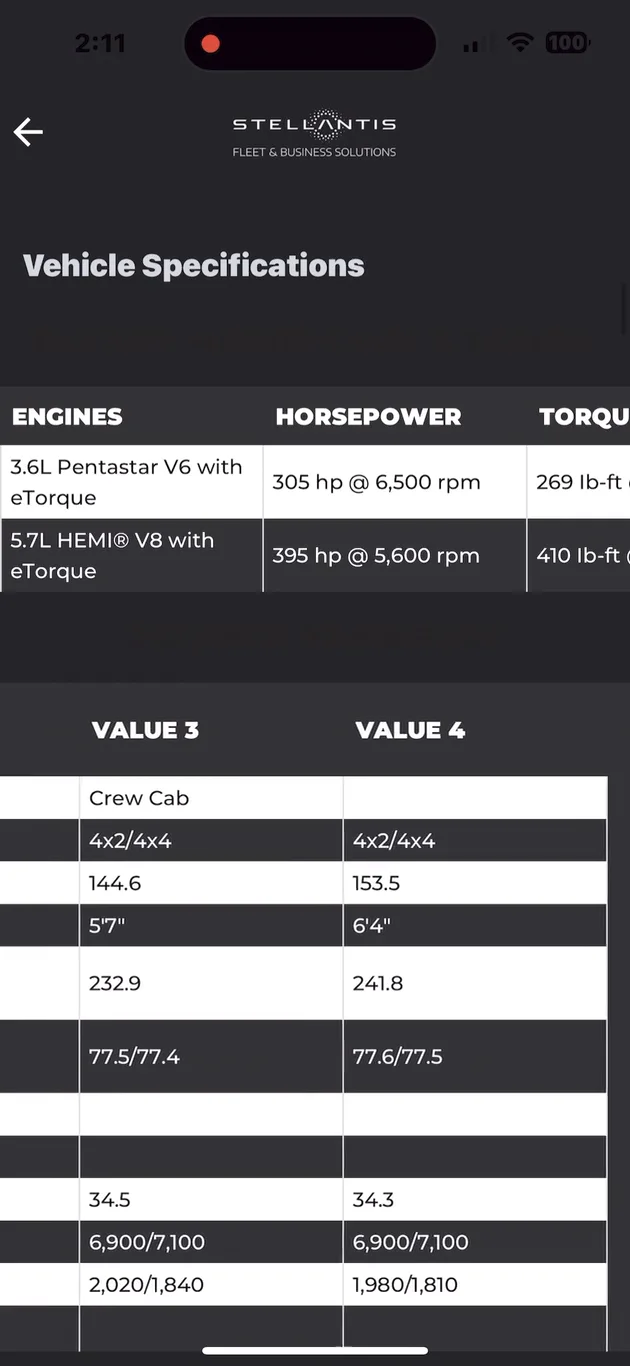Tap the Crew Cab table cell
This screenshot has height=1366, width=630.
pyautogui.click(x=139, y=798)
